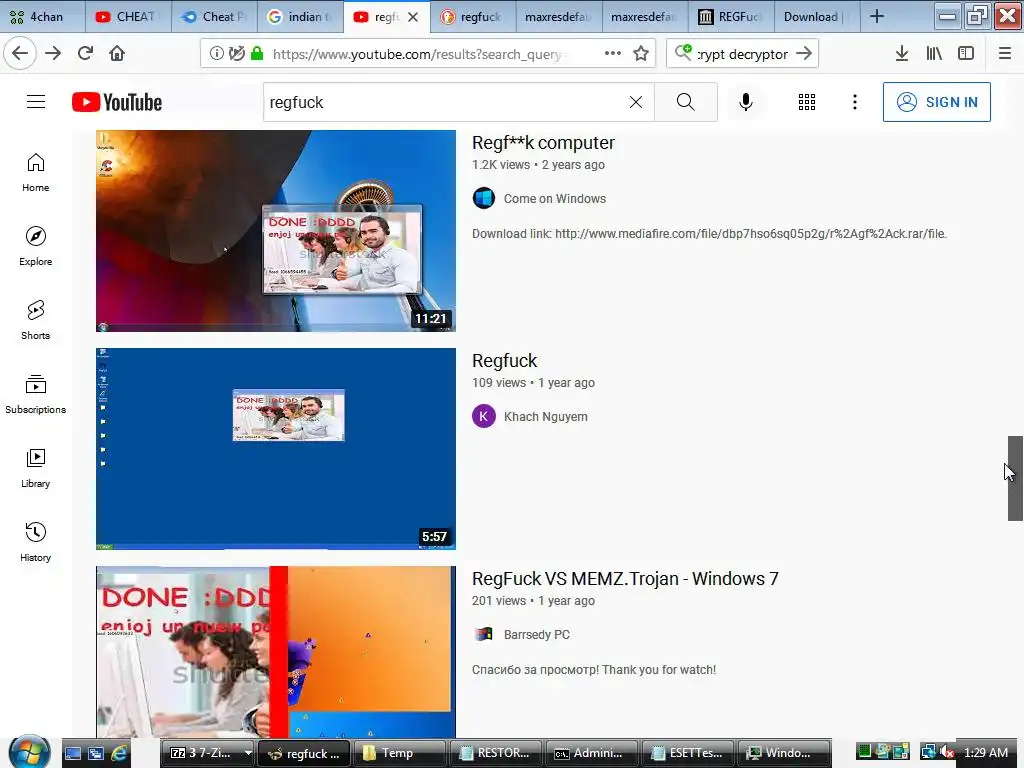This screenshot has height=768, width=1024.
Task: Open the Khach Nguyem channel name
Action: click(x=545, y=417)
